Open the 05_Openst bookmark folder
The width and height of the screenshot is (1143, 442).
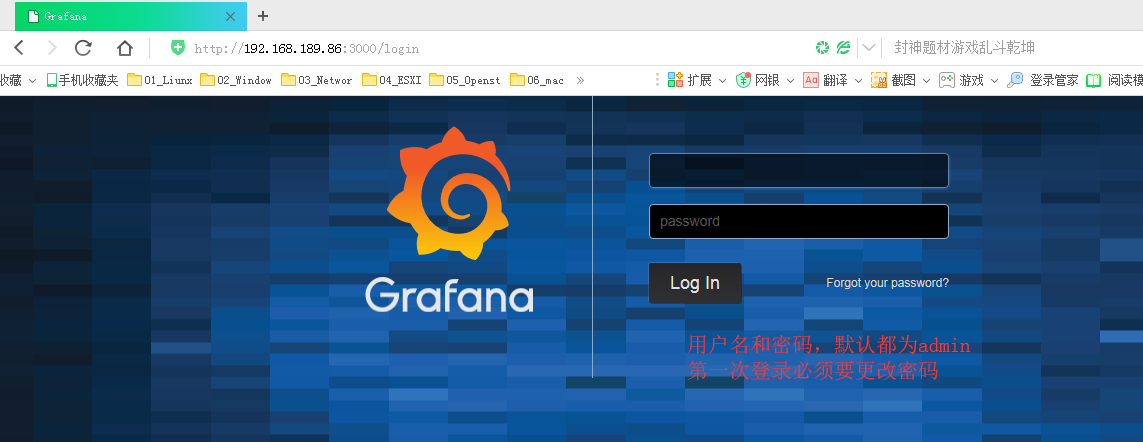(x=465, y=80)
